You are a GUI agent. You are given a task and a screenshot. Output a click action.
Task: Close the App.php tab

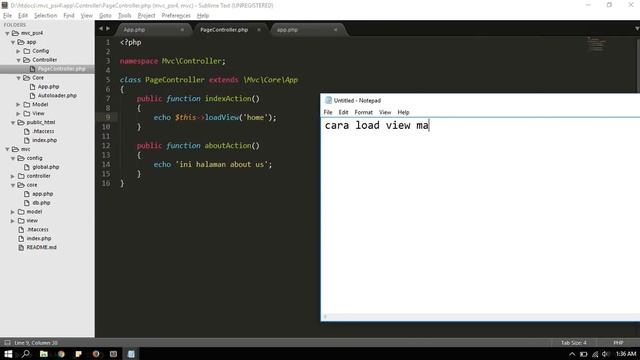[182, 30]
